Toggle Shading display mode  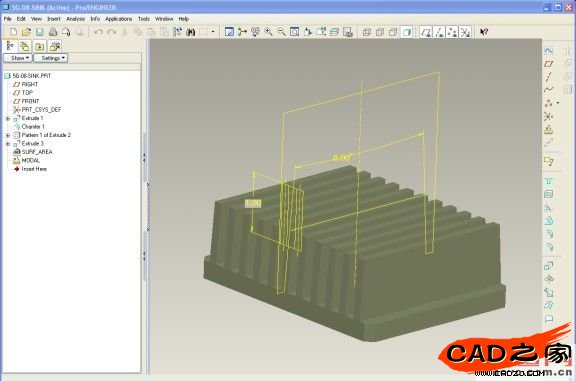[406, 32]
